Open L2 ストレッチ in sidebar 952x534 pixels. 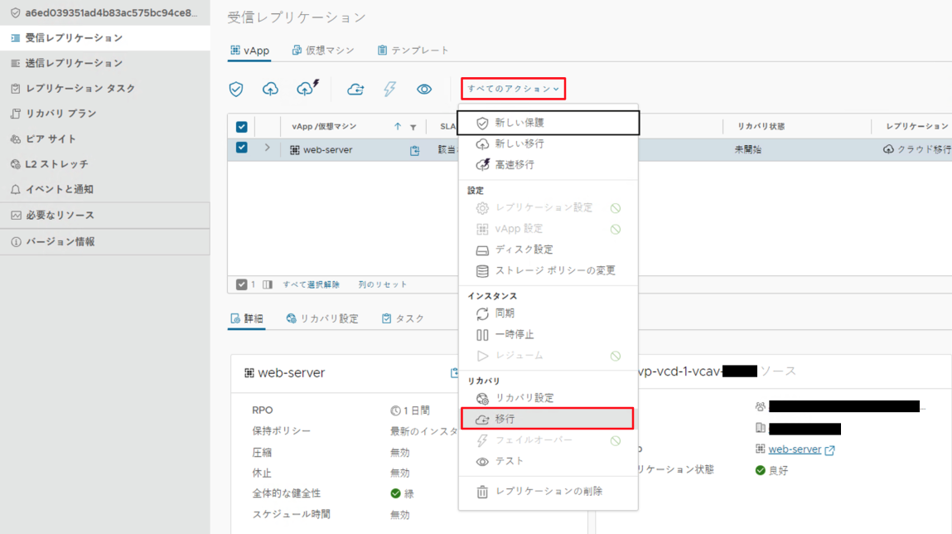coord(105,164)
